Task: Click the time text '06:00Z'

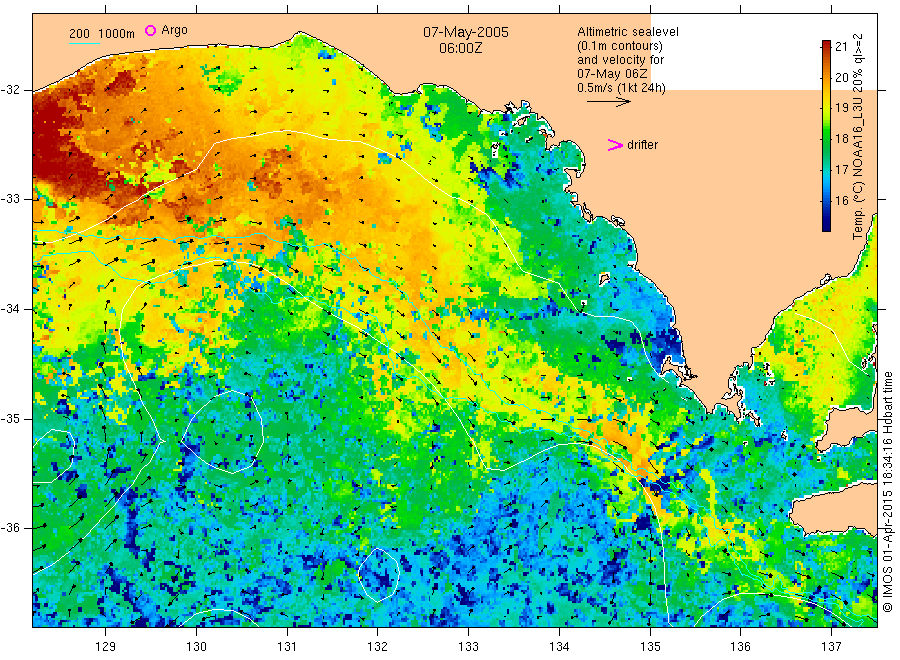Action: tap(460, 48)
